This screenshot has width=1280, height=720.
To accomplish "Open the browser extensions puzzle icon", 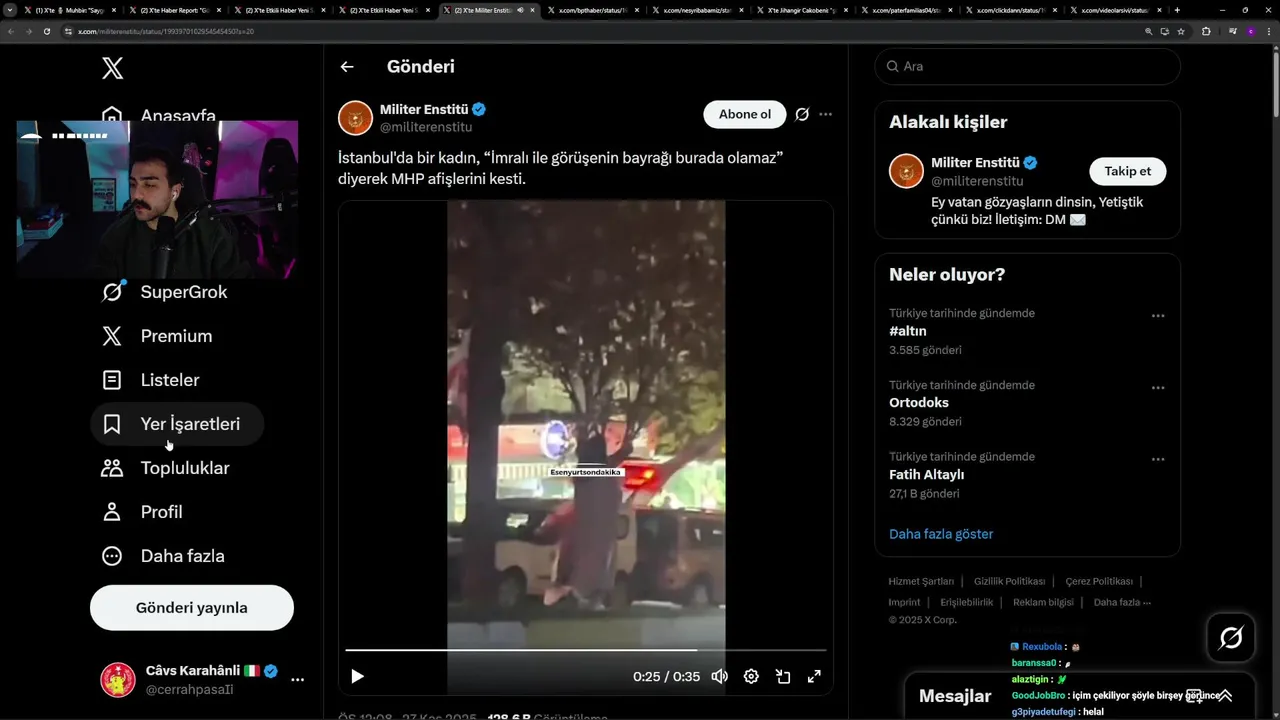I will [x=1205, y=31].
